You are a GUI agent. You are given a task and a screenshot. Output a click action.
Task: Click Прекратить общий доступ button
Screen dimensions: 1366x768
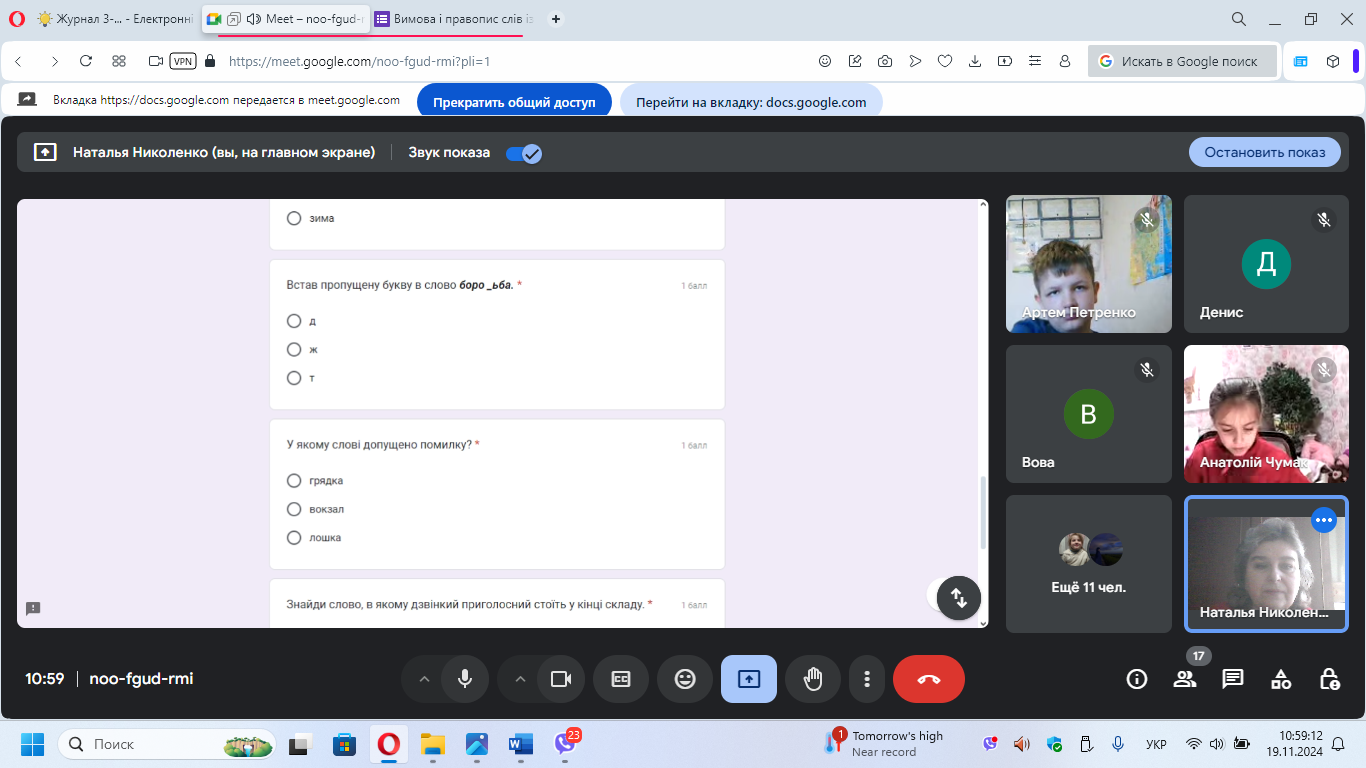pos(514,102)
